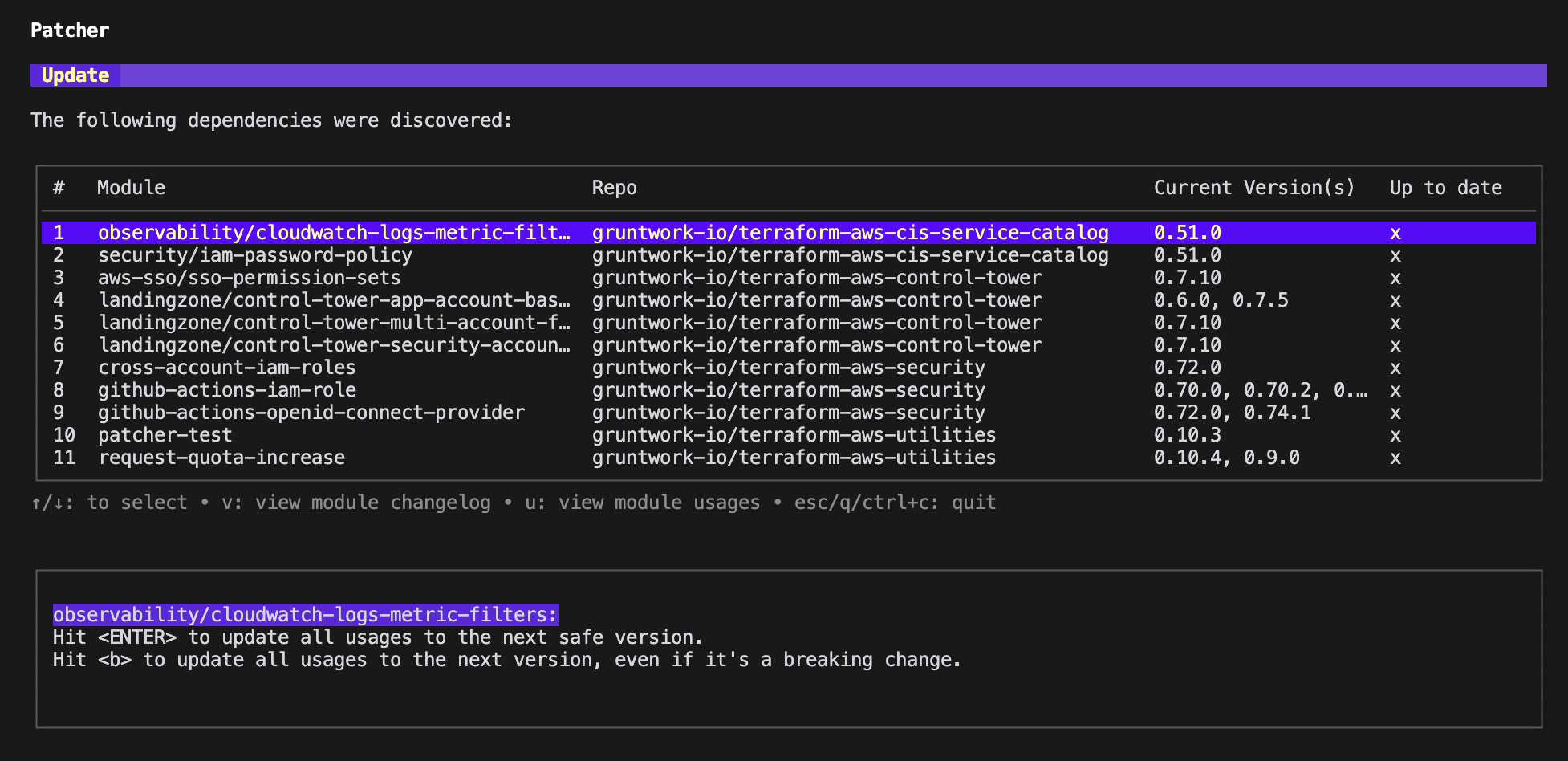Click version 0.51.0 in the iam-password-policy row
This screenshot has height=761, width=1568.
[x=1188, y=255]
